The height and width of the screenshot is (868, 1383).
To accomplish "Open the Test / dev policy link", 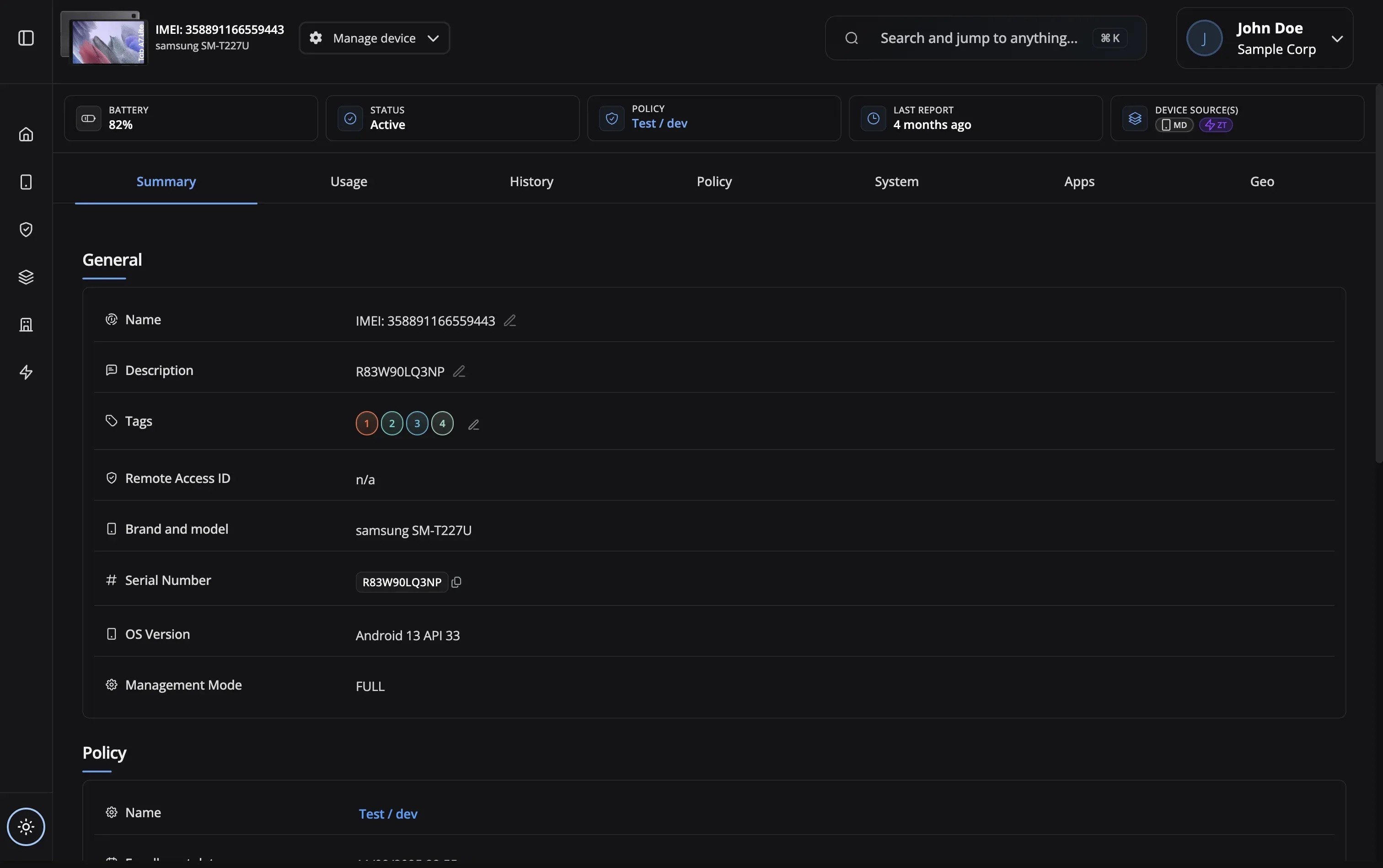I will click(x=387, y=813).
